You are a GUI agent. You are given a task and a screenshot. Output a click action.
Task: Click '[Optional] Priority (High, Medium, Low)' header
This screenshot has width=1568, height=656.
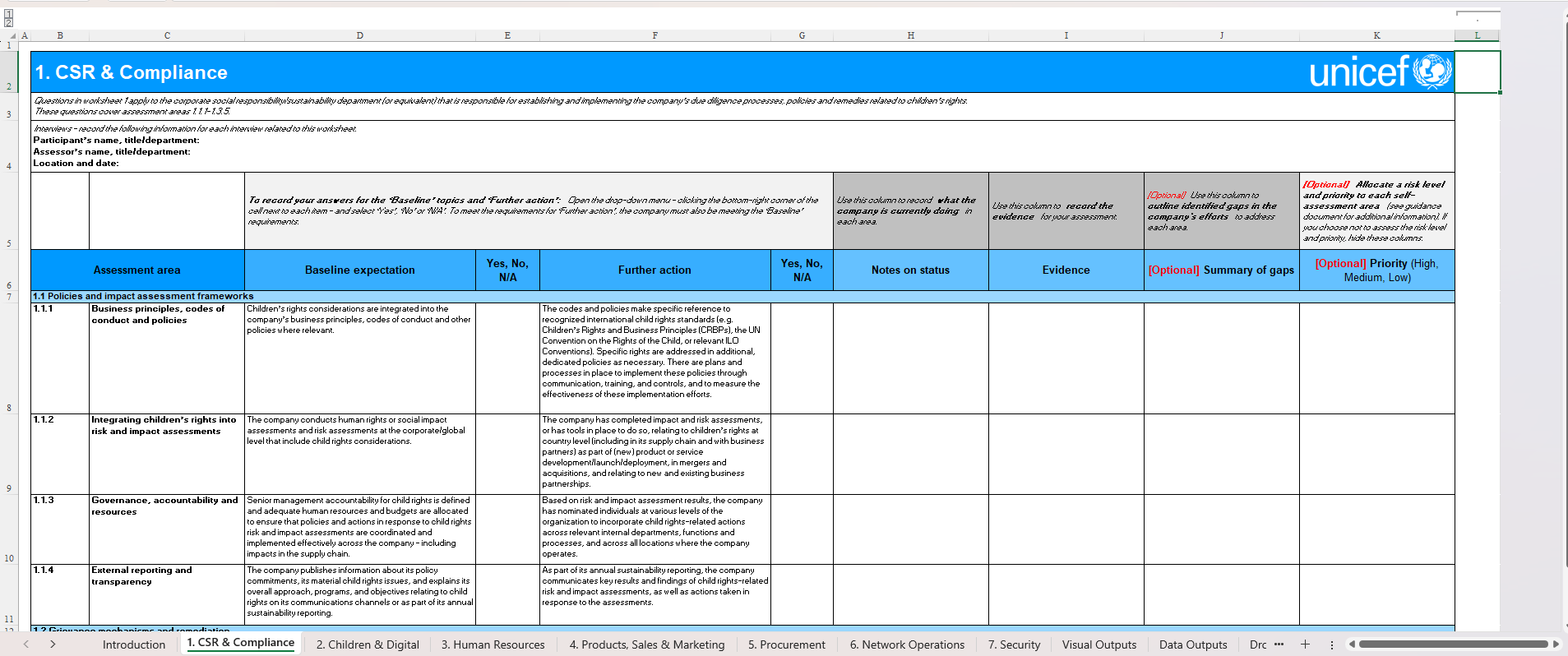(1377, 270)
